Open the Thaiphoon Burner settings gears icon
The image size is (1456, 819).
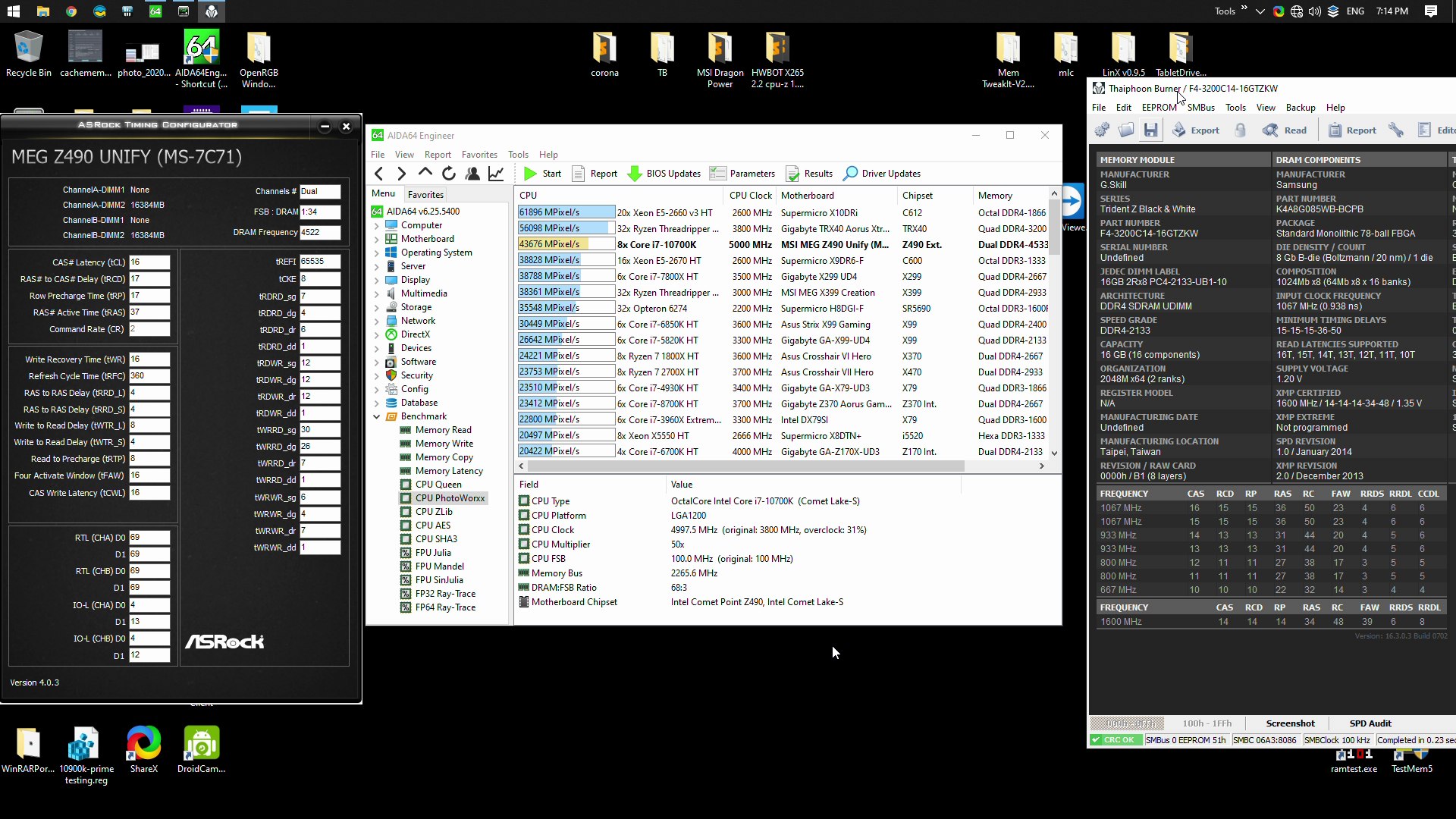[x=1102, y=130]
